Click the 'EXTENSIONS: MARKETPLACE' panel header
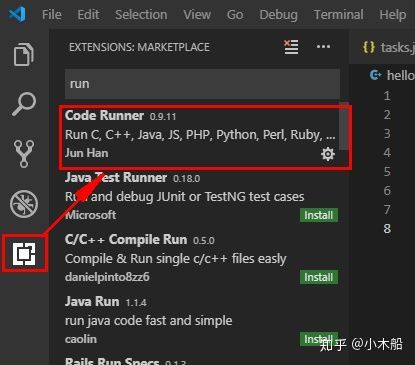This screenshot has width=415, height=365. (139, 47)
